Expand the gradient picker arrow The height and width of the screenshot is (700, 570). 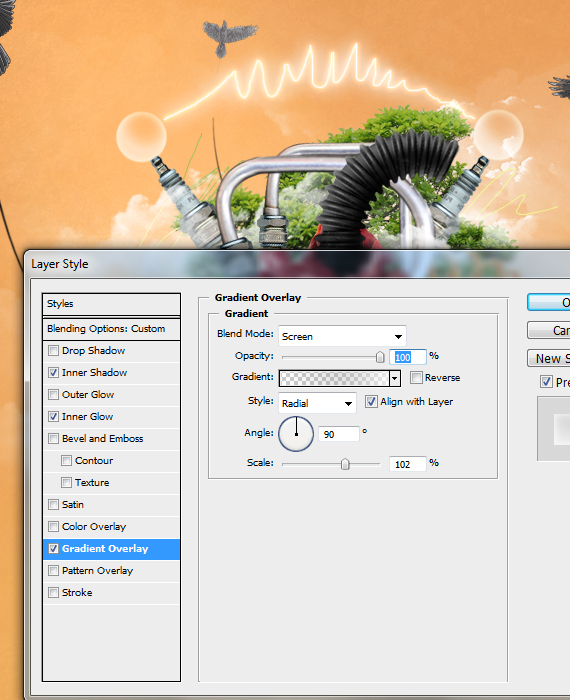[x=395, y=378]
